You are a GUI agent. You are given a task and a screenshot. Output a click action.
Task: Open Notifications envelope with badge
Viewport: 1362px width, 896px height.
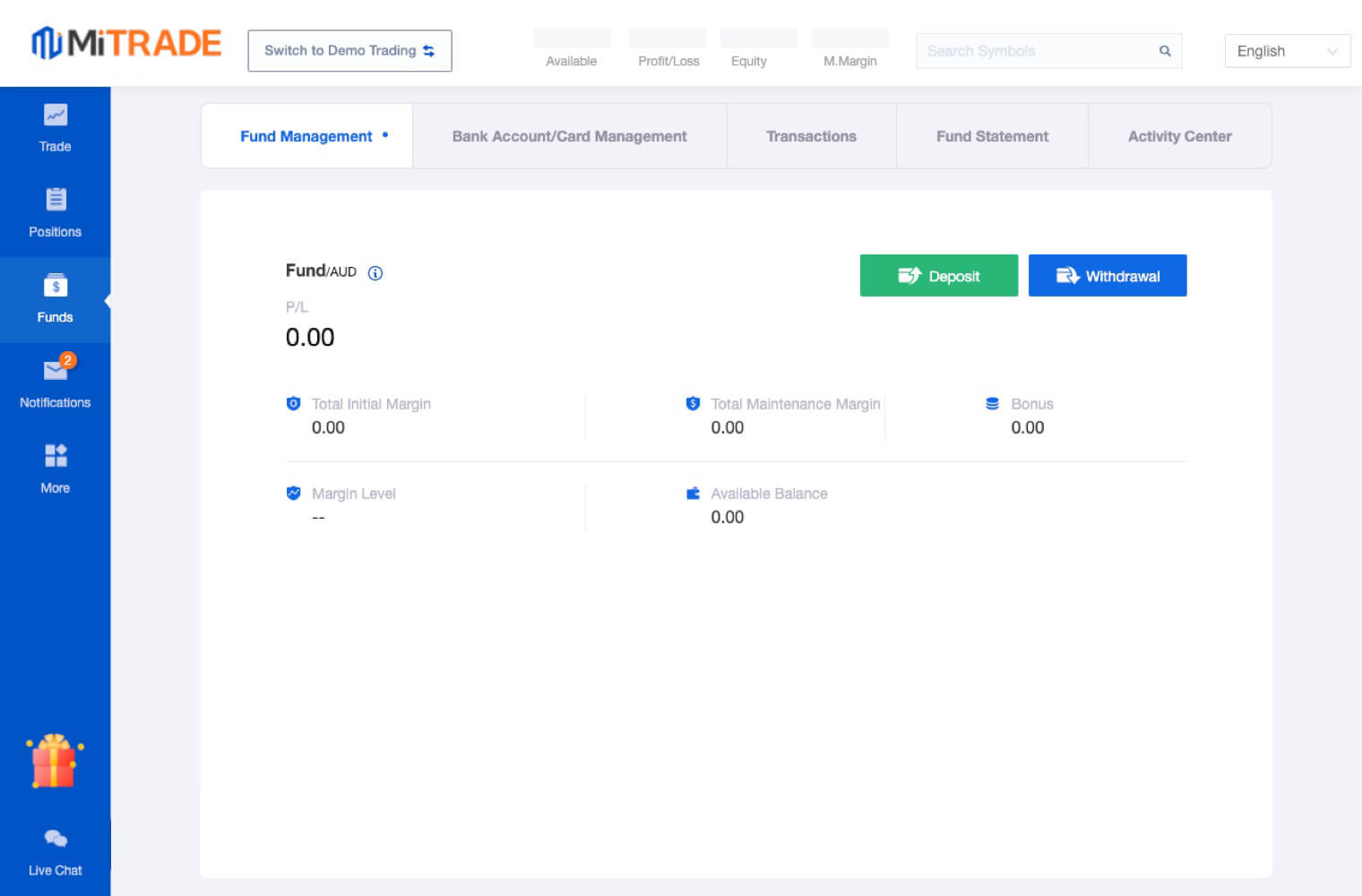coord(56,370)
